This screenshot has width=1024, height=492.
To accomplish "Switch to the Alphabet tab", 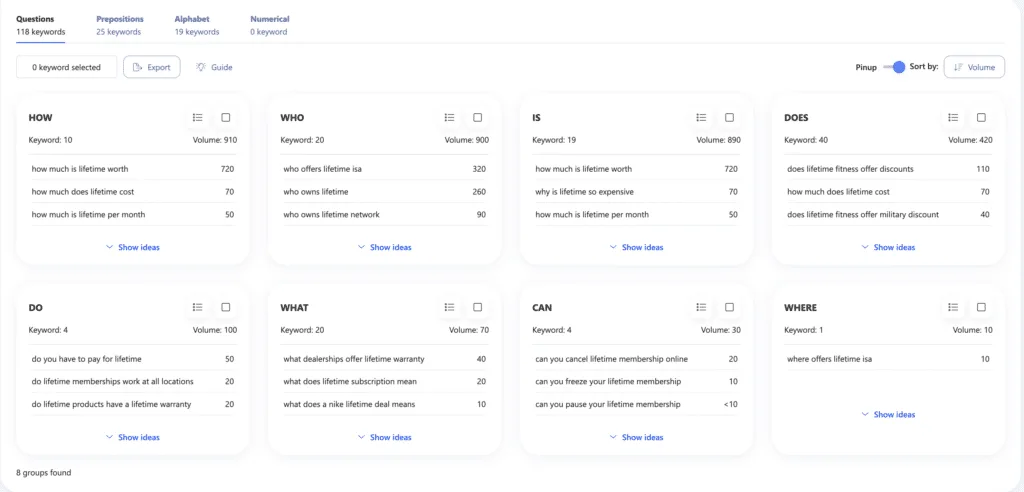I will 197,25.
